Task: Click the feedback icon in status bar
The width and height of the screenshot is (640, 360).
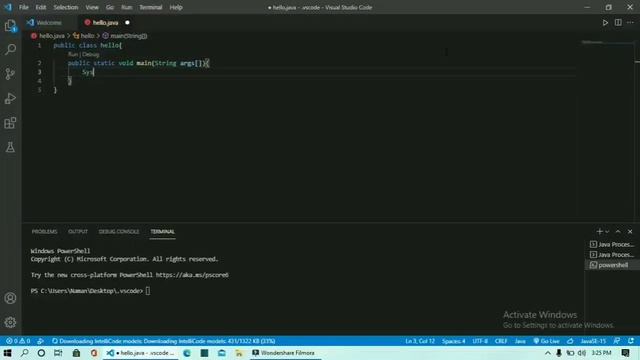Action: coord(617,341)
